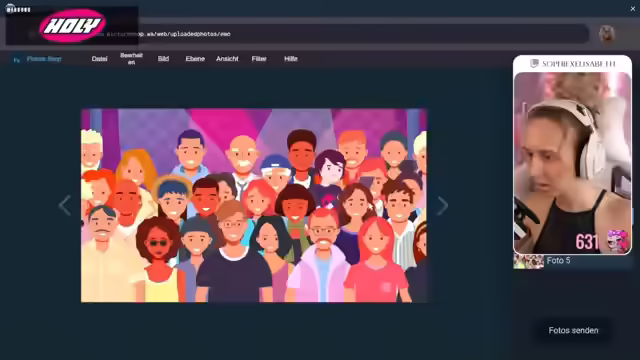Click the small icon in the top-left corner
The width and height of the screenshot is (640, 360).
[x=11, y=8]
